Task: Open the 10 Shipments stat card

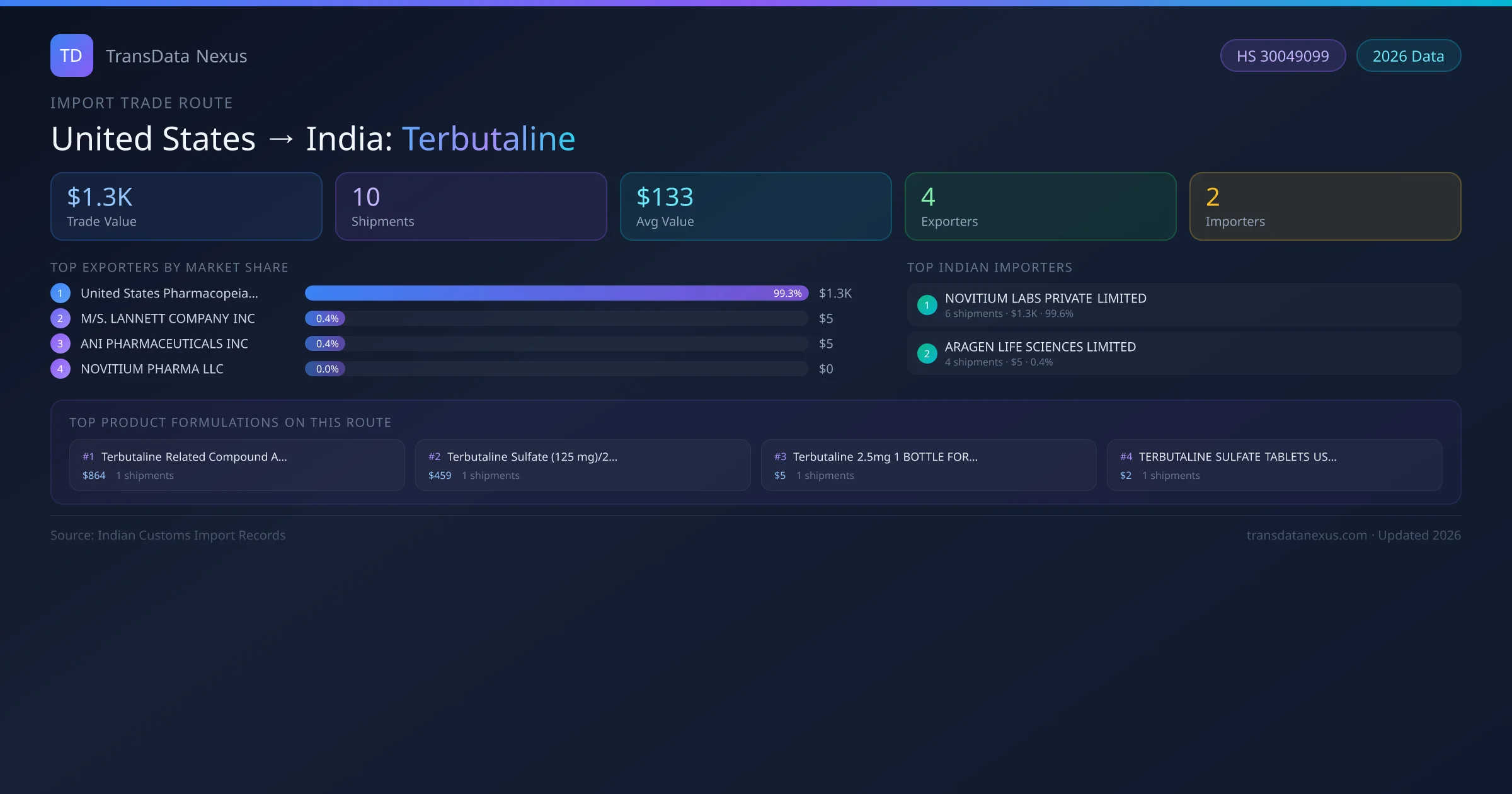Action: click(471, 207)
